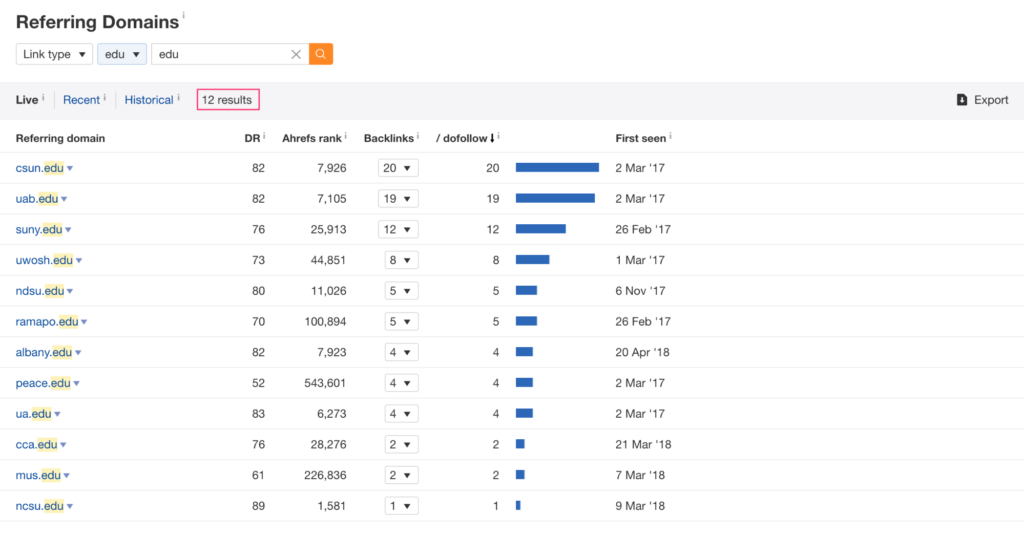The height and width of the screenshot is (536, 1024).
Task: Click info icon next to Ahrefs rank
Action: (350, 136)
